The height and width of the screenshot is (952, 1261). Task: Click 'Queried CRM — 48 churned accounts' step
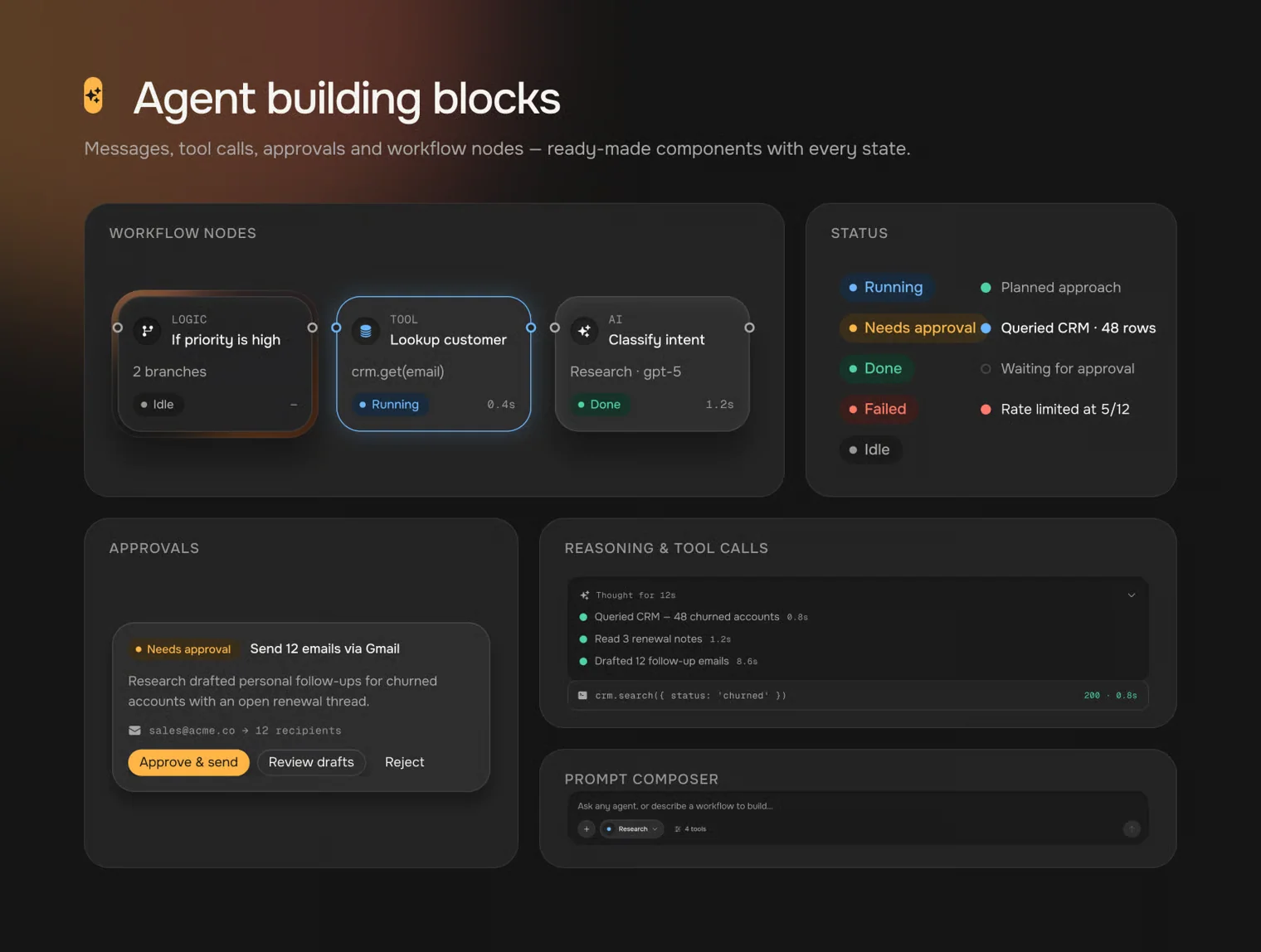tap(693, 617)
